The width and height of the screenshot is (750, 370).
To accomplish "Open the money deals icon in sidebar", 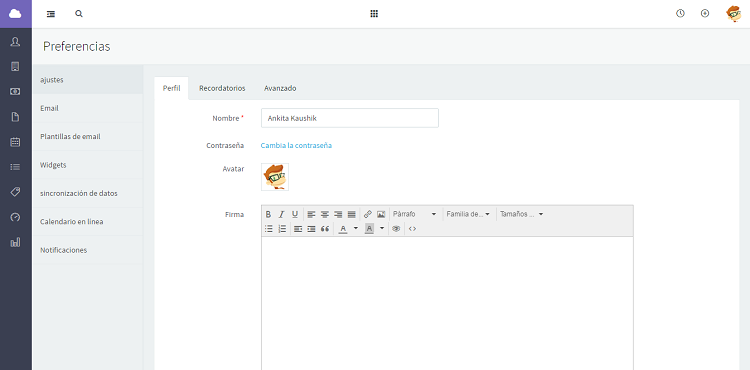I will [x=15, y=91].
